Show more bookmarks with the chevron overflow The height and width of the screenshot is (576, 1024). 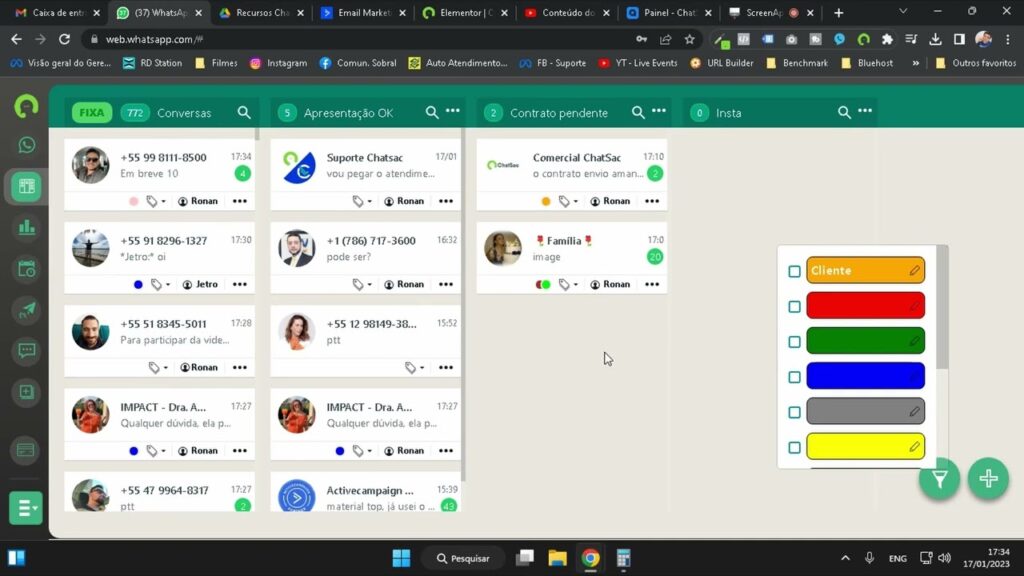coord(916,63)
